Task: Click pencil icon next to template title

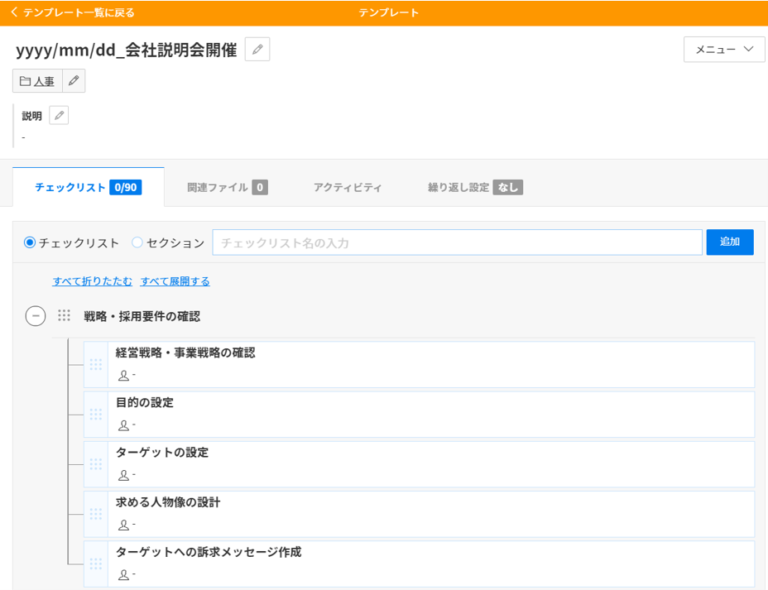Action: pos(257,49)
